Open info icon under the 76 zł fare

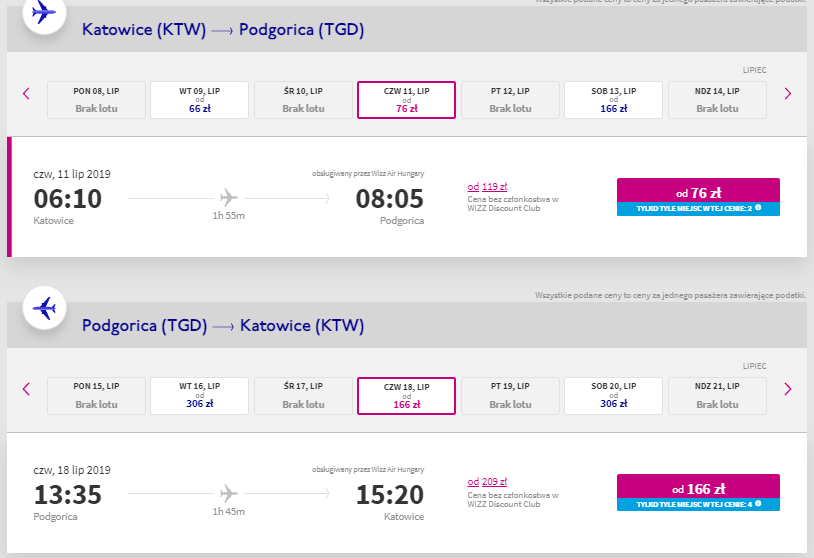coord(758,209)
